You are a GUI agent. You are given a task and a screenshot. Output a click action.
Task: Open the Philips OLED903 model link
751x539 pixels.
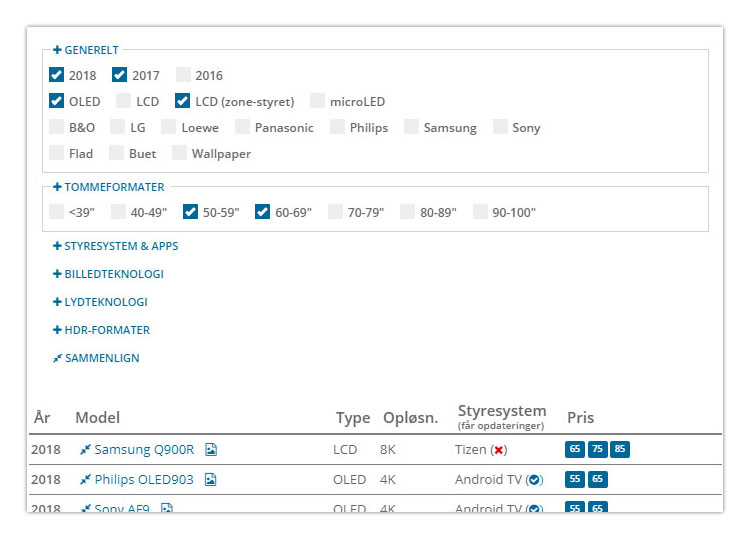click(x=144, y=479)
